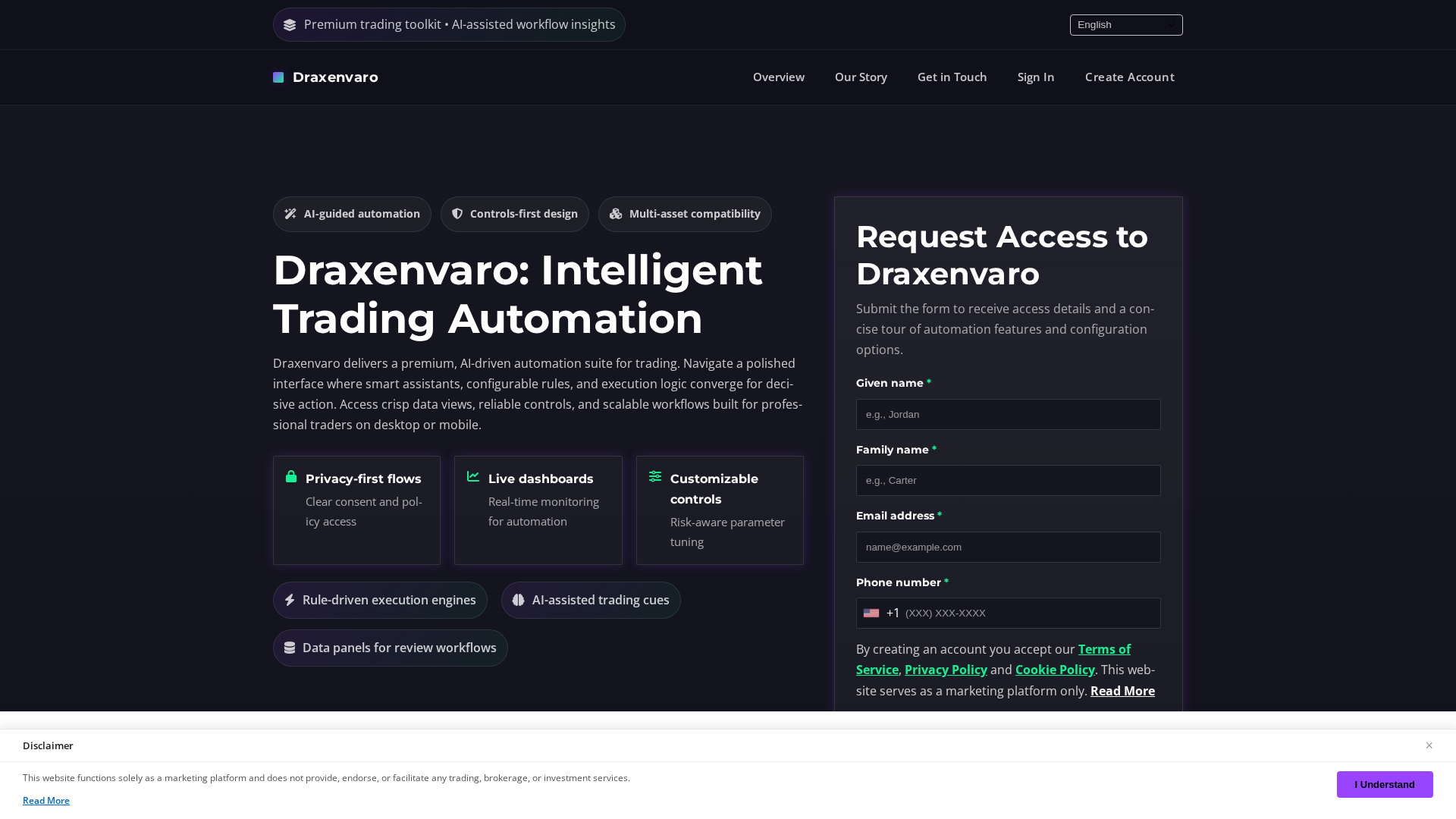Click the Disclaimer title text
The image size is (1456, 819).
pos(48,745)
